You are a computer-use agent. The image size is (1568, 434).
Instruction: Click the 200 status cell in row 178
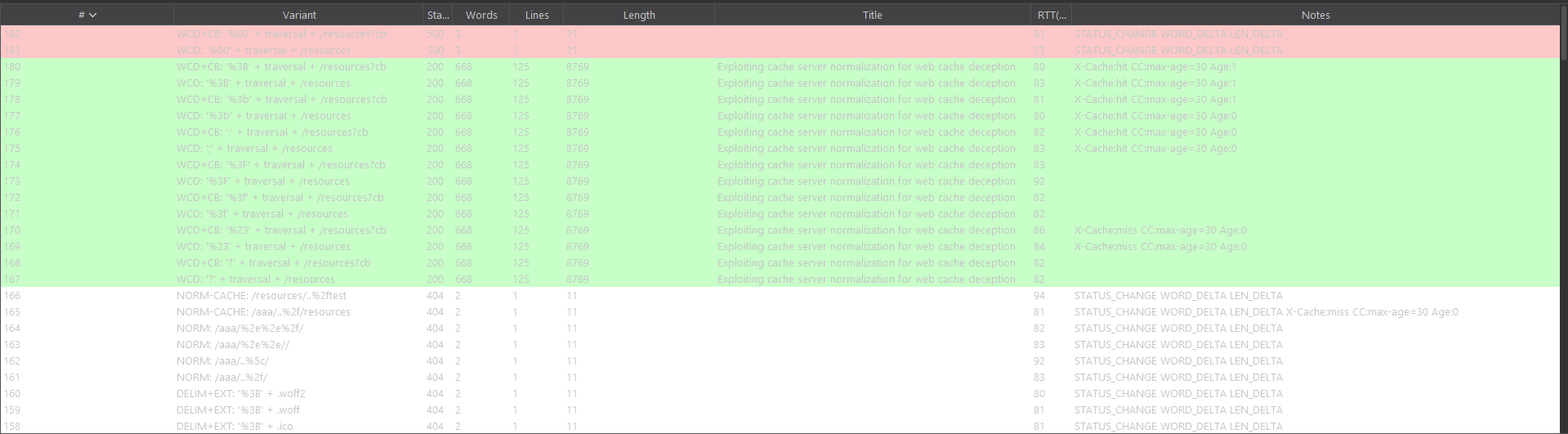click(435, 100)
